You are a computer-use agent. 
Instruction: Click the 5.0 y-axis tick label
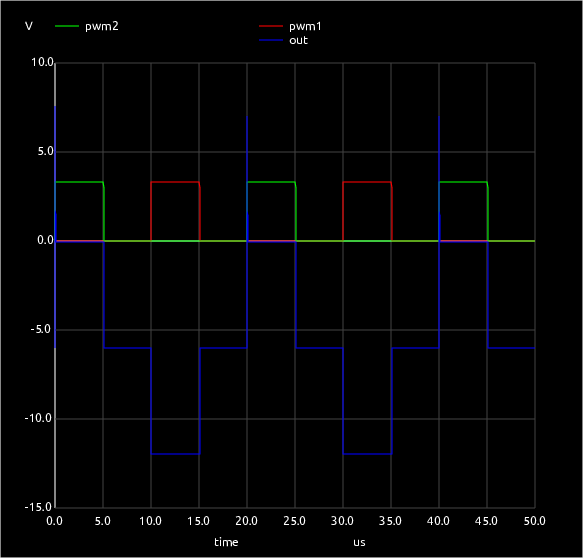(x=46, y=151)
